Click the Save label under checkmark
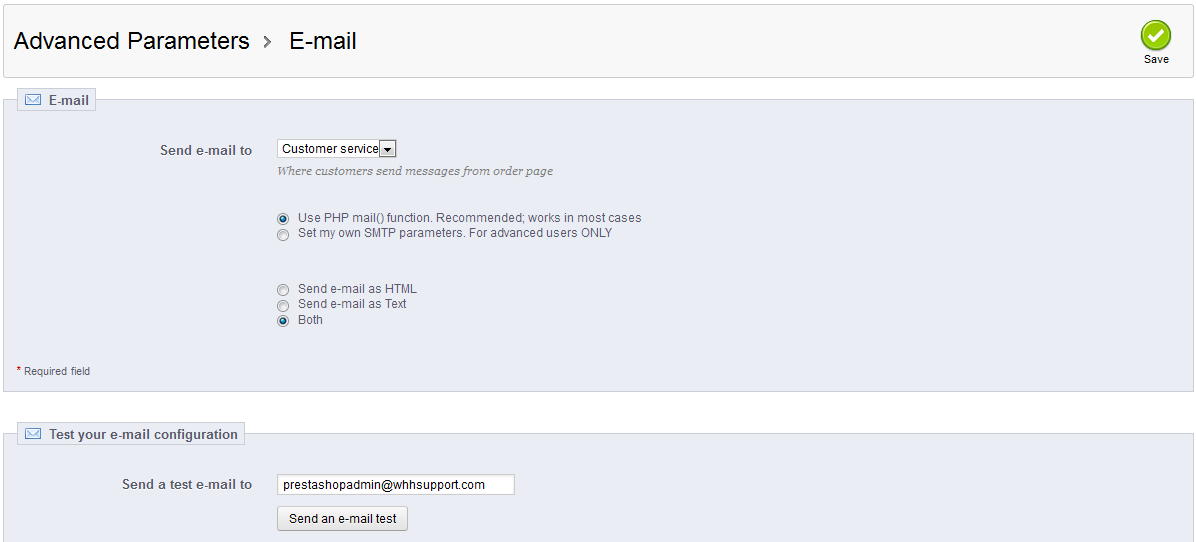Viewport: 1196px width, 542px height. (1156, 60)
